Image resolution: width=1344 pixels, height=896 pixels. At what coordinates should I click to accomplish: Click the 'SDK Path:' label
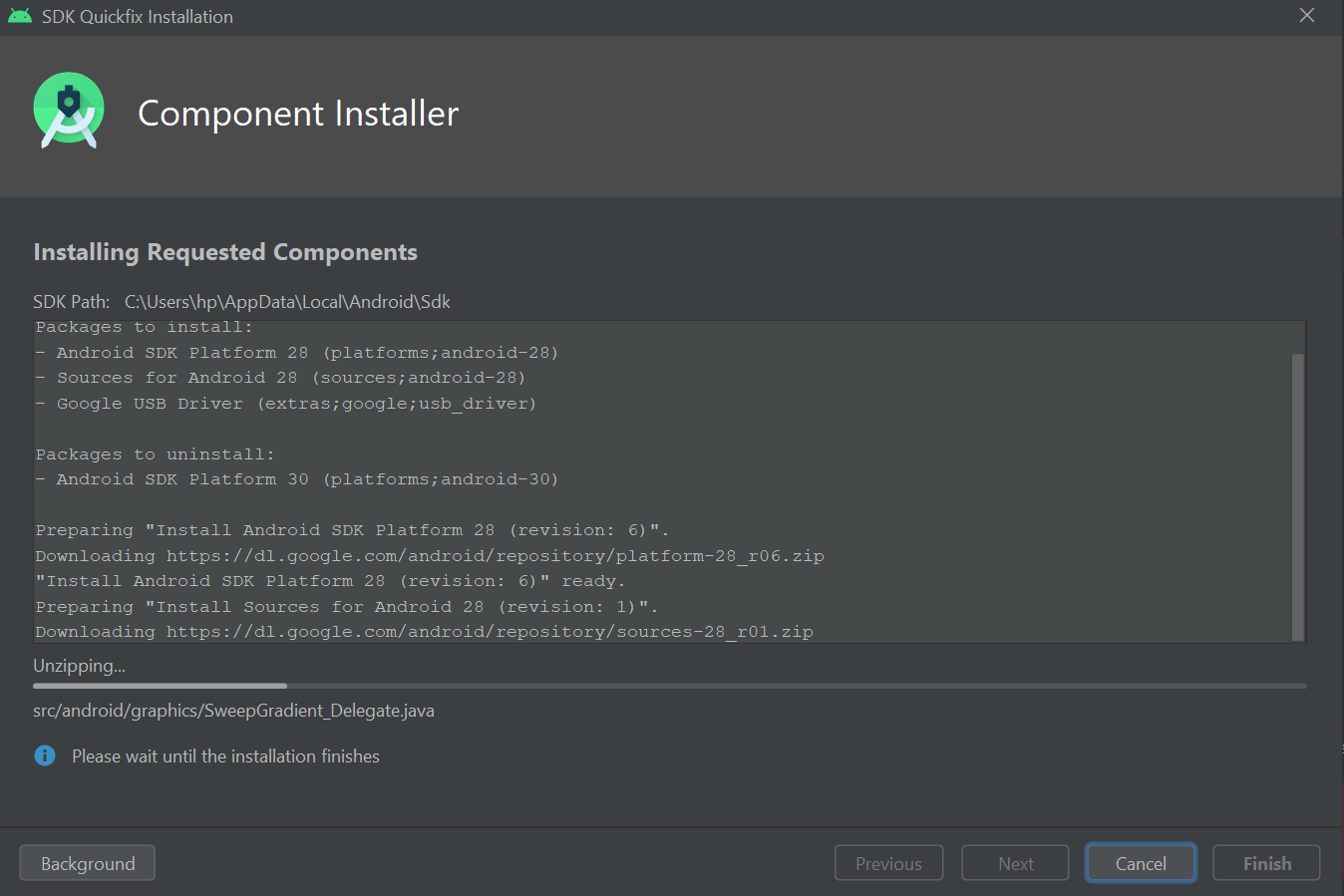72,301
